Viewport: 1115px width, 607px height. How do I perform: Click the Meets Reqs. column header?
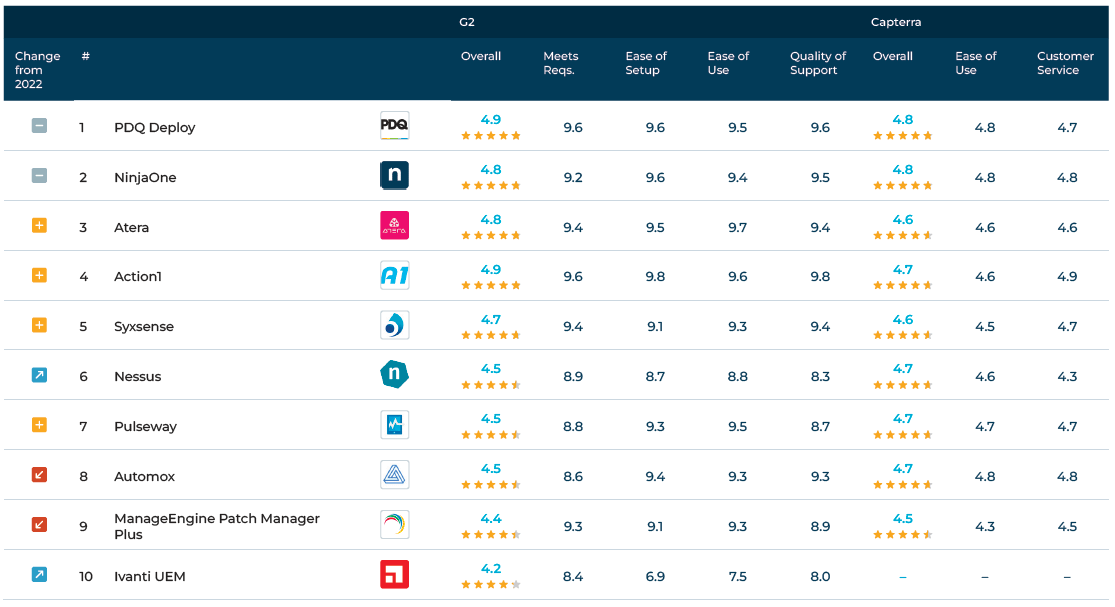[561, 63]
